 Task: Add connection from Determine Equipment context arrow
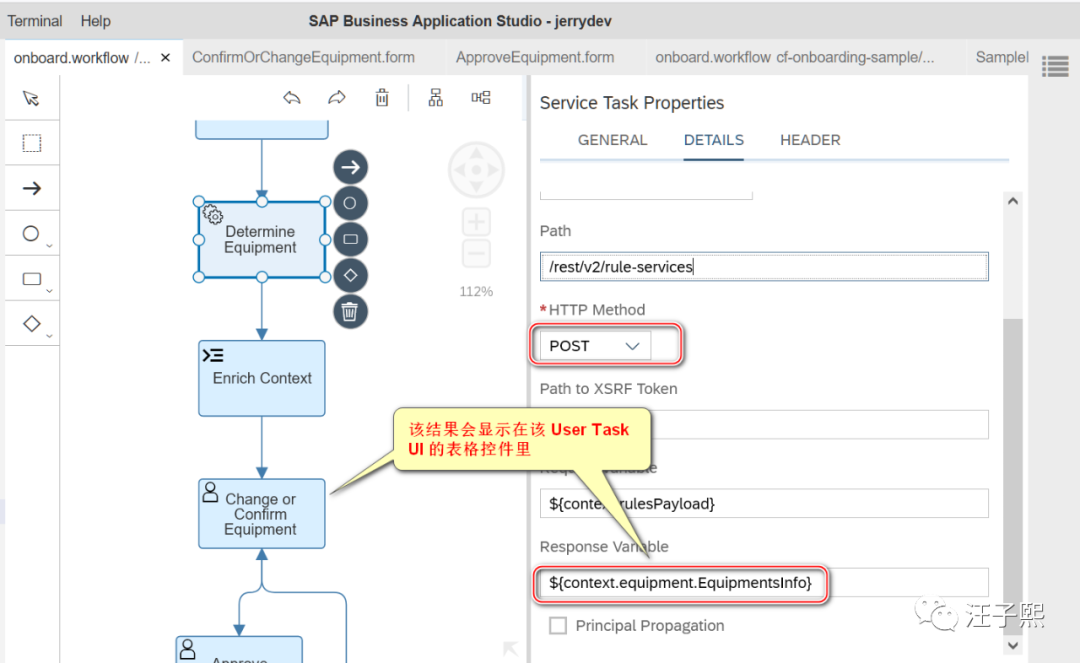pyautogui.click(x=350, y=167)
